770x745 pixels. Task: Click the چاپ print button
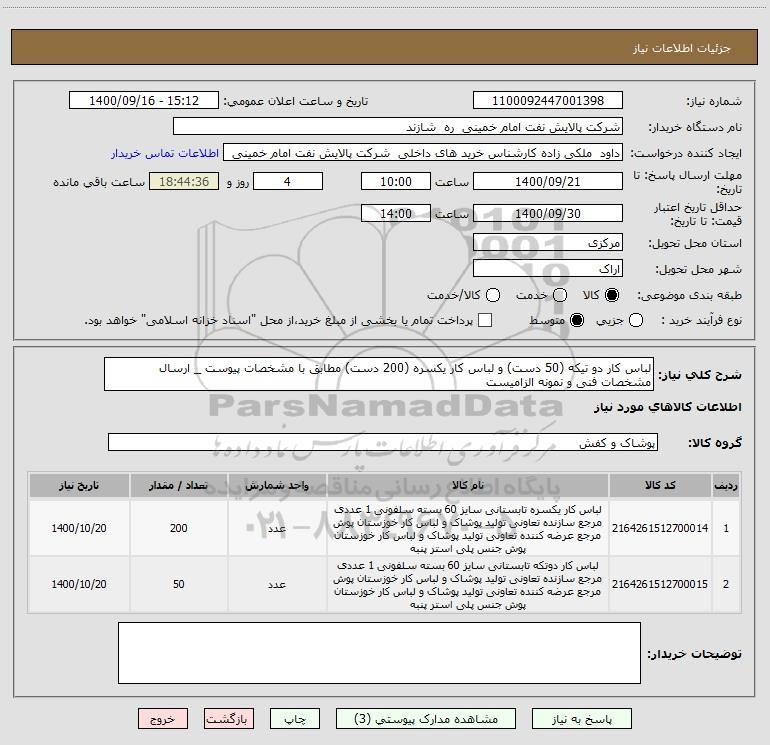coord(295,719)
